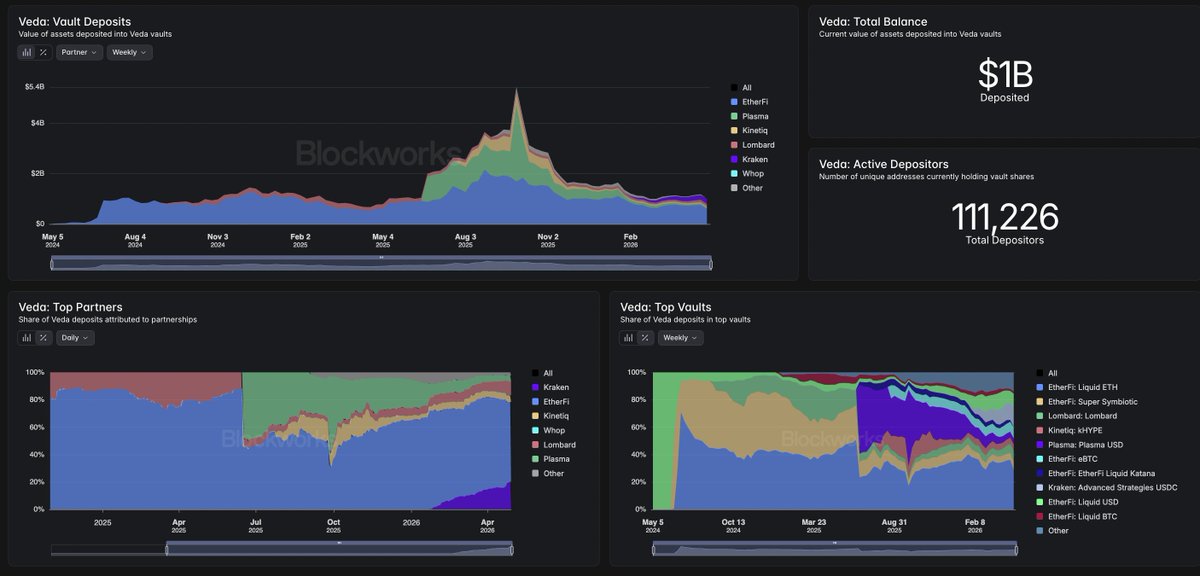Toggle Kraken: Advanced Strategies USDC legend entry
This screenshot has height=576, width=1200.
pos(1106,487)
